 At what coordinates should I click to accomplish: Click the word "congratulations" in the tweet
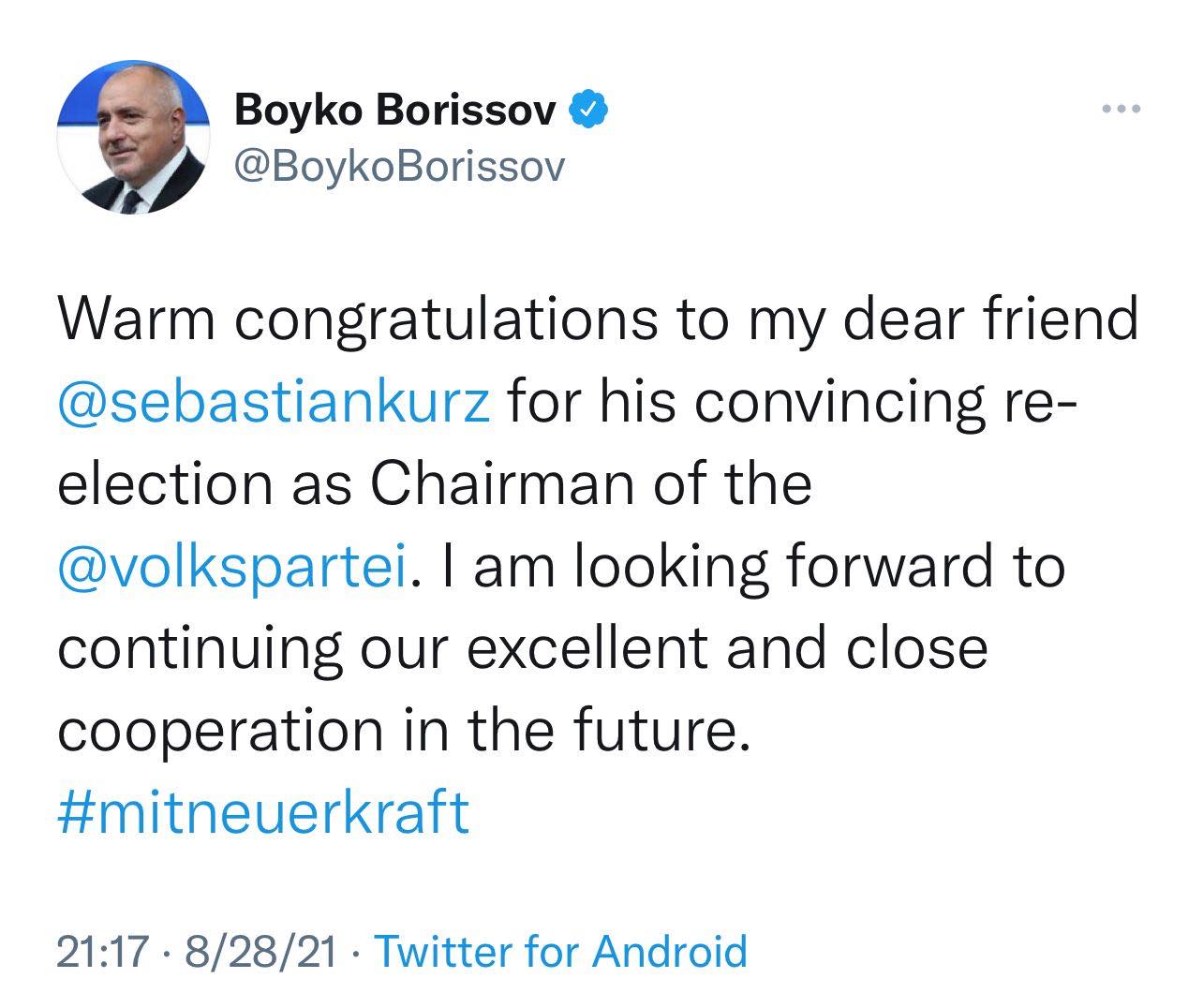(445, 321)
